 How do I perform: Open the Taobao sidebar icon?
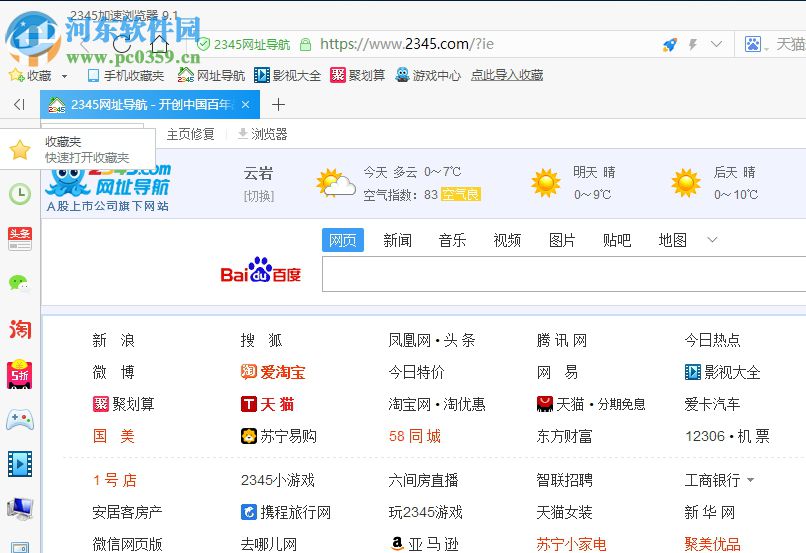point(20,329)
